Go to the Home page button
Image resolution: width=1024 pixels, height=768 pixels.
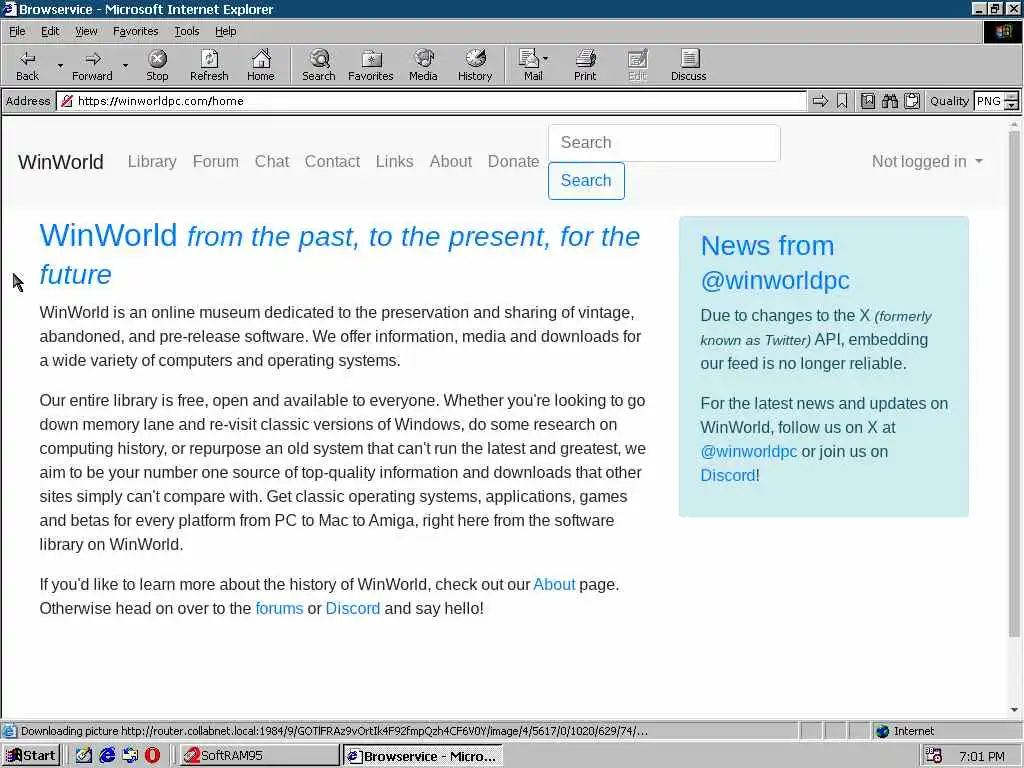pos(261,65)
